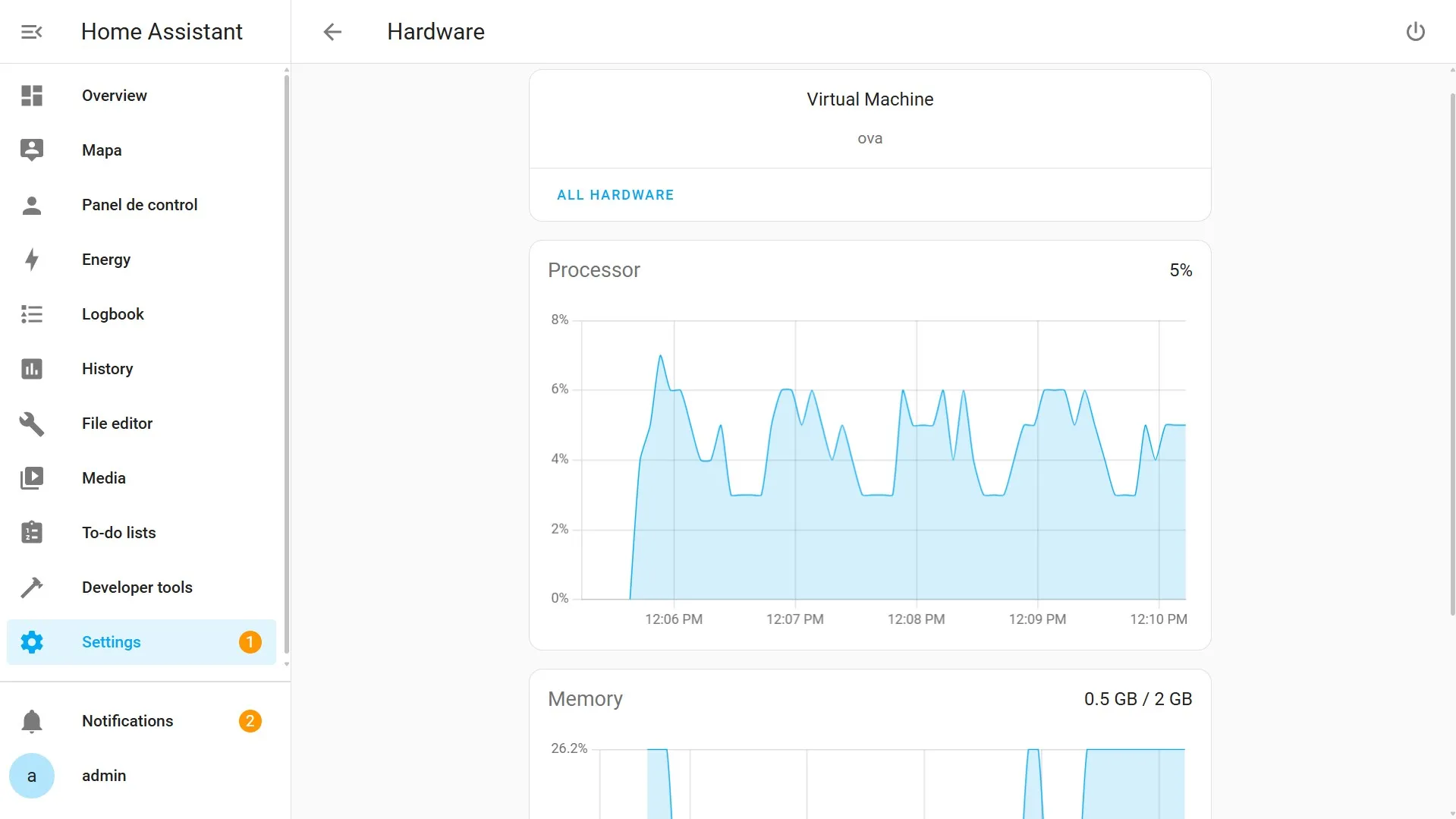Viewport: 1456px width, 819px height.
Task: Click the sidebar scrollbar
Action: pyautogui.click(x=287, y=364)
